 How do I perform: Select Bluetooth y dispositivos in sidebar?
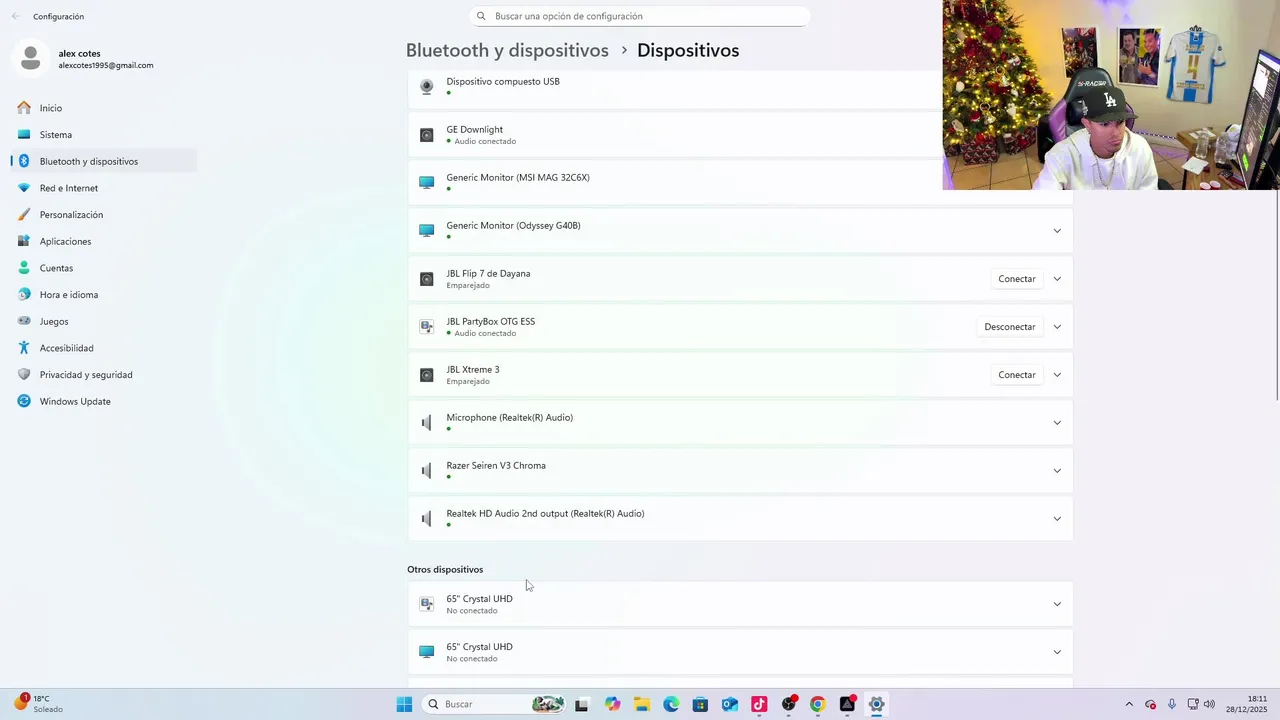(104, 161)
